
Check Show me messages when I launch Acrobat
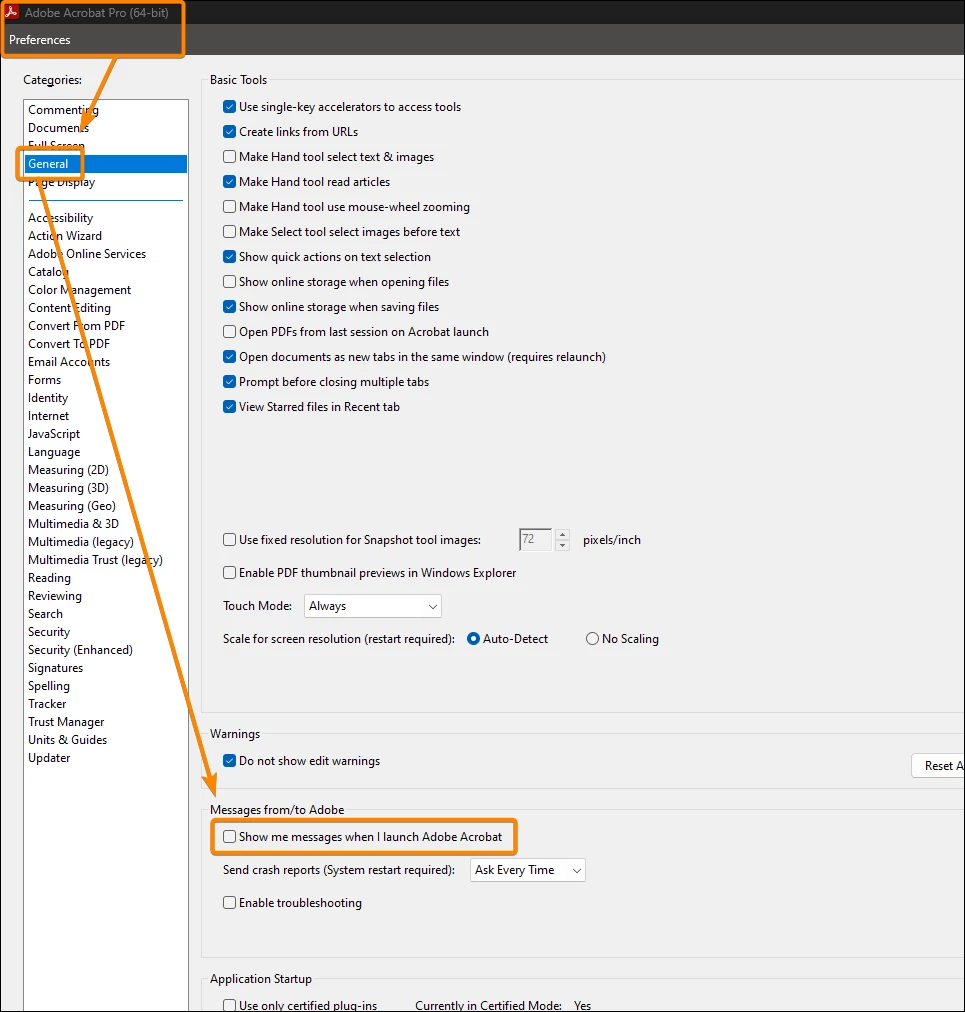pyautogui.click(x=229, y=837)
